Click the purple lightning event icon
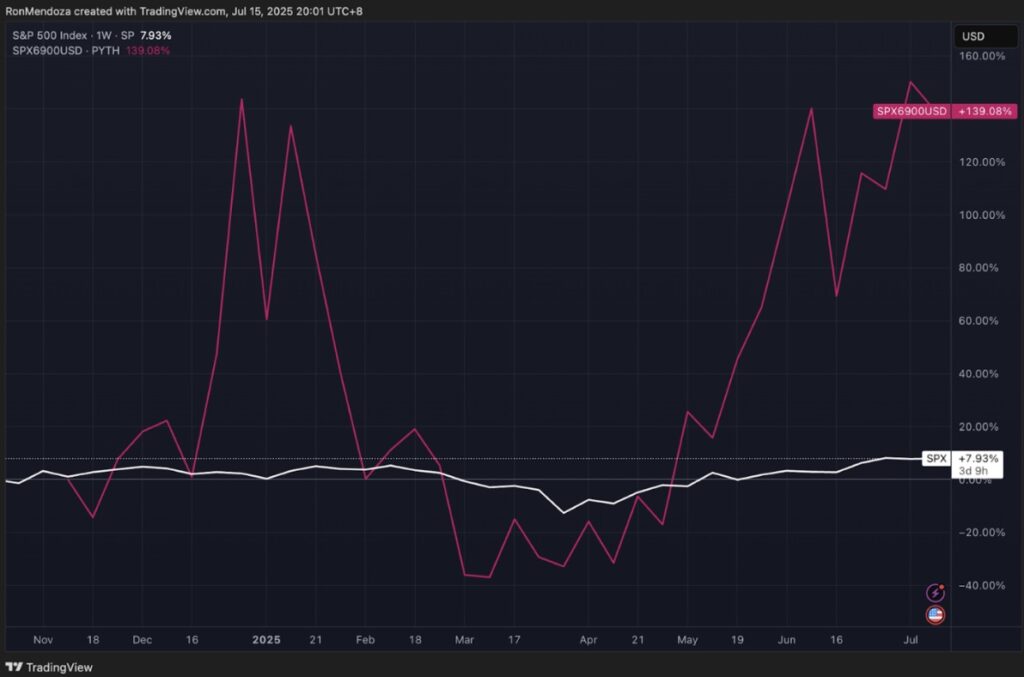 coord(936,593)
